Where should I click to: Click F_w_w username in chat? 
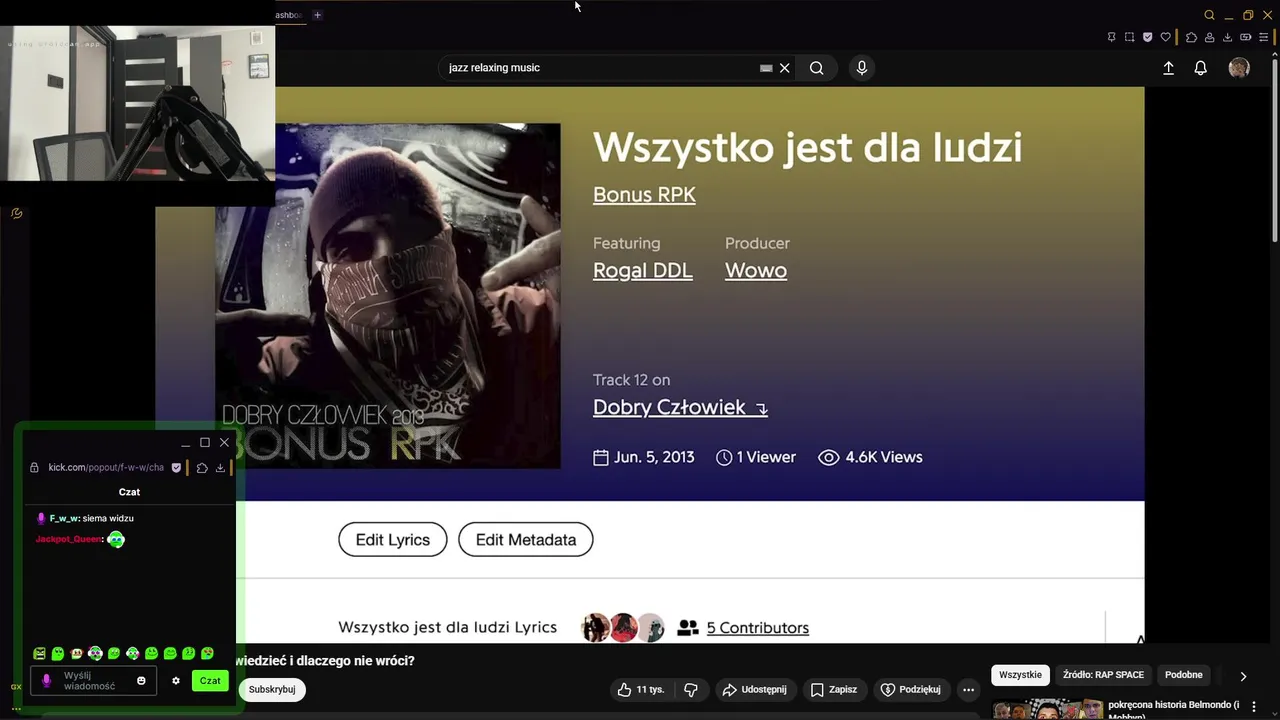click(64, 518)
